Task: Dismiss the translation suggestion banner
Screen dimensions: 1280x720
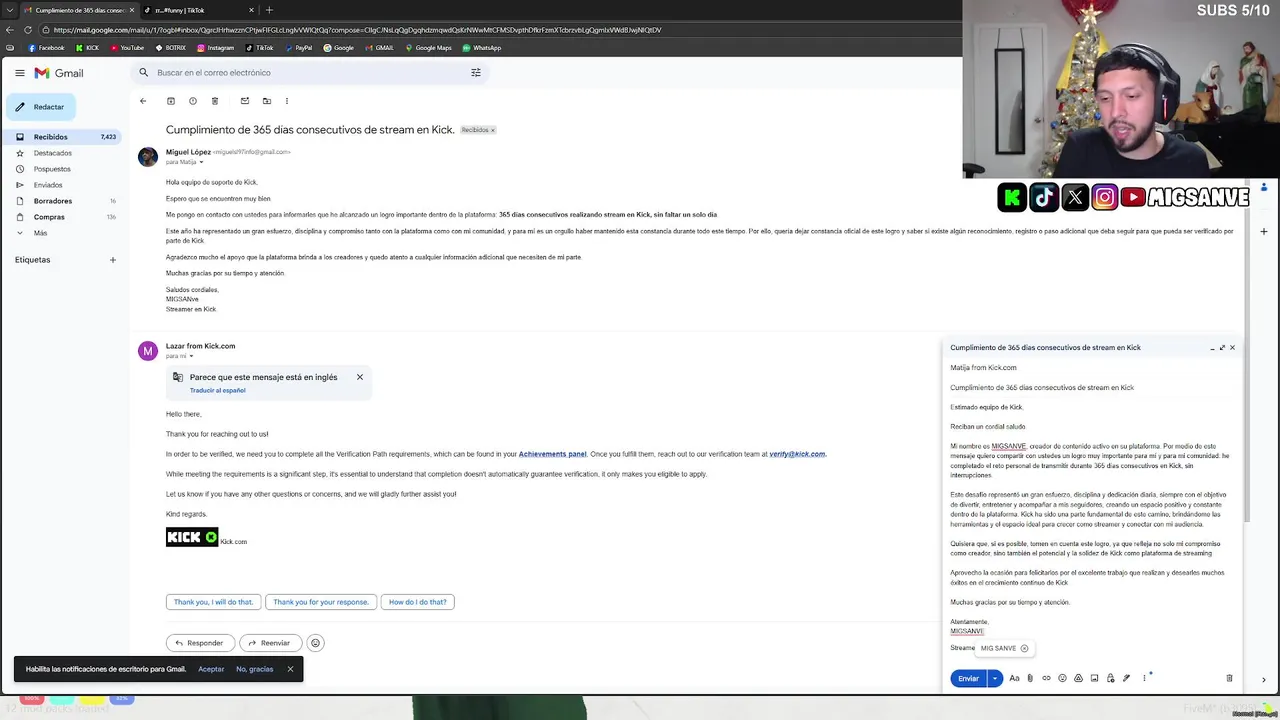Action: (360, 377)
